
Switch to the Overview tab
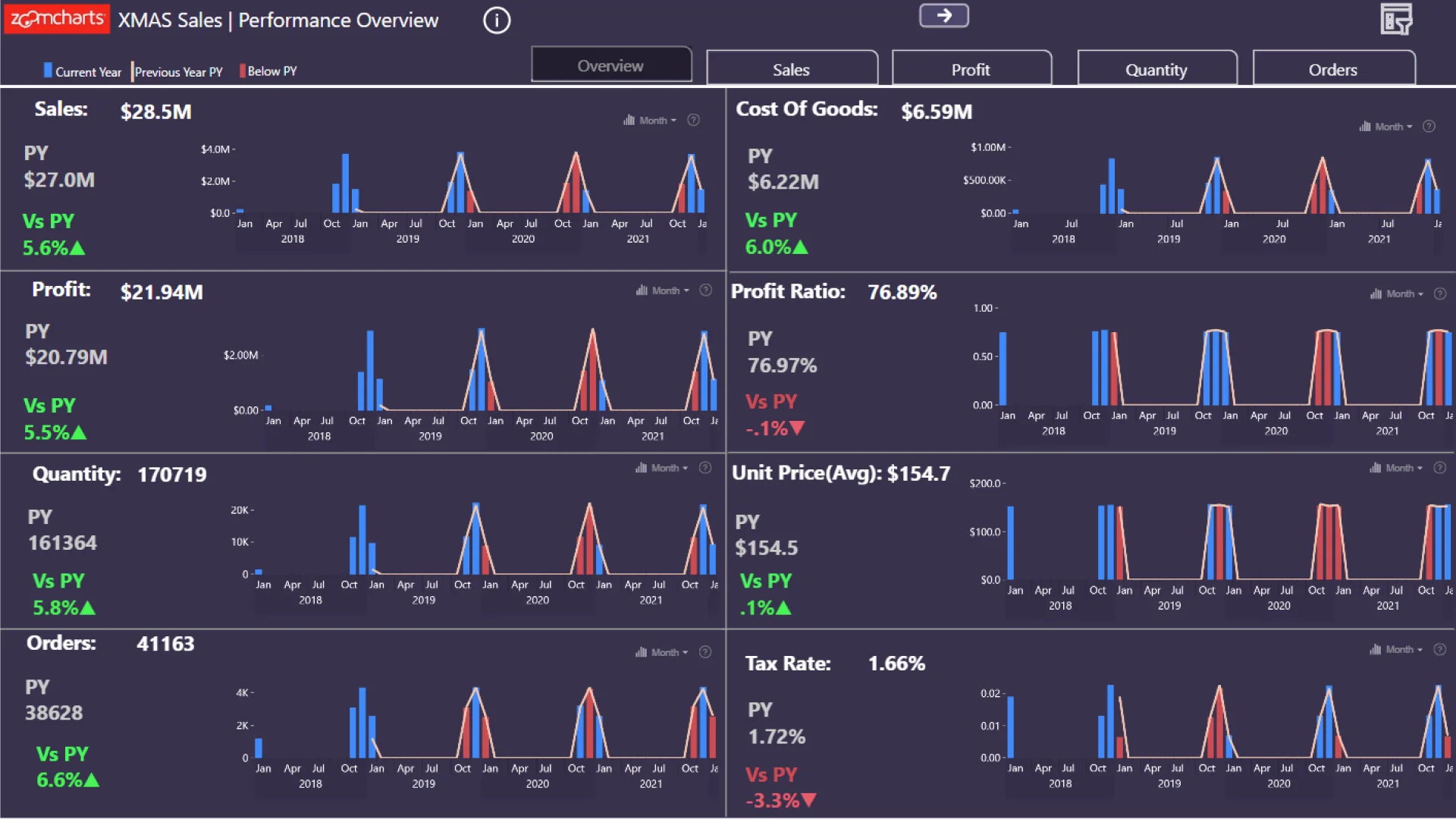click(611, 65)
